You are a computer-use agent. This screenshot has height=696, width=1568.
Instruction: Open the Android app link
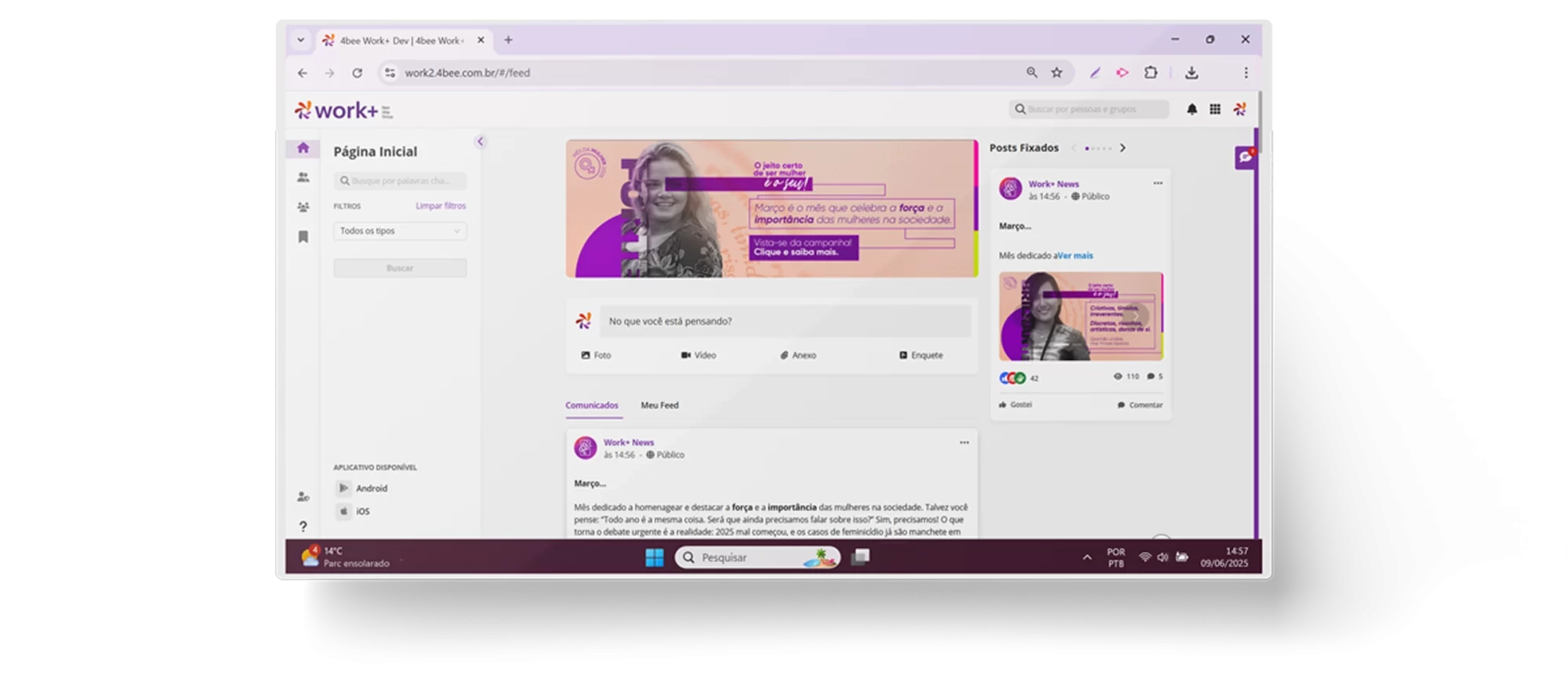pos(363,488)
